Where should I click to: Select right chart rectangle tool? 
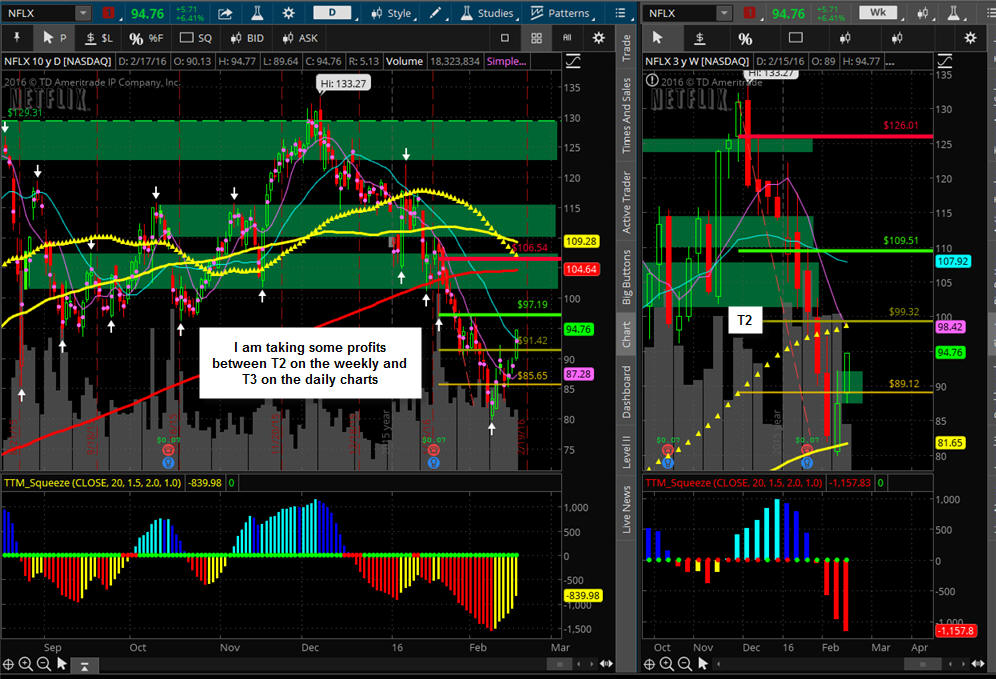[795, 37]
